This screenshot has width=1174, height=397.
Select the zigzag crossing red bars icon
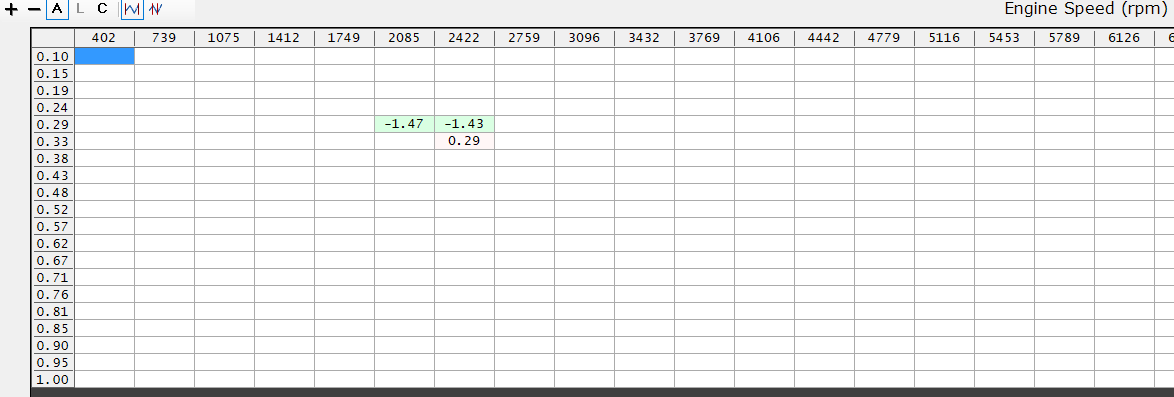click(155, 10)
